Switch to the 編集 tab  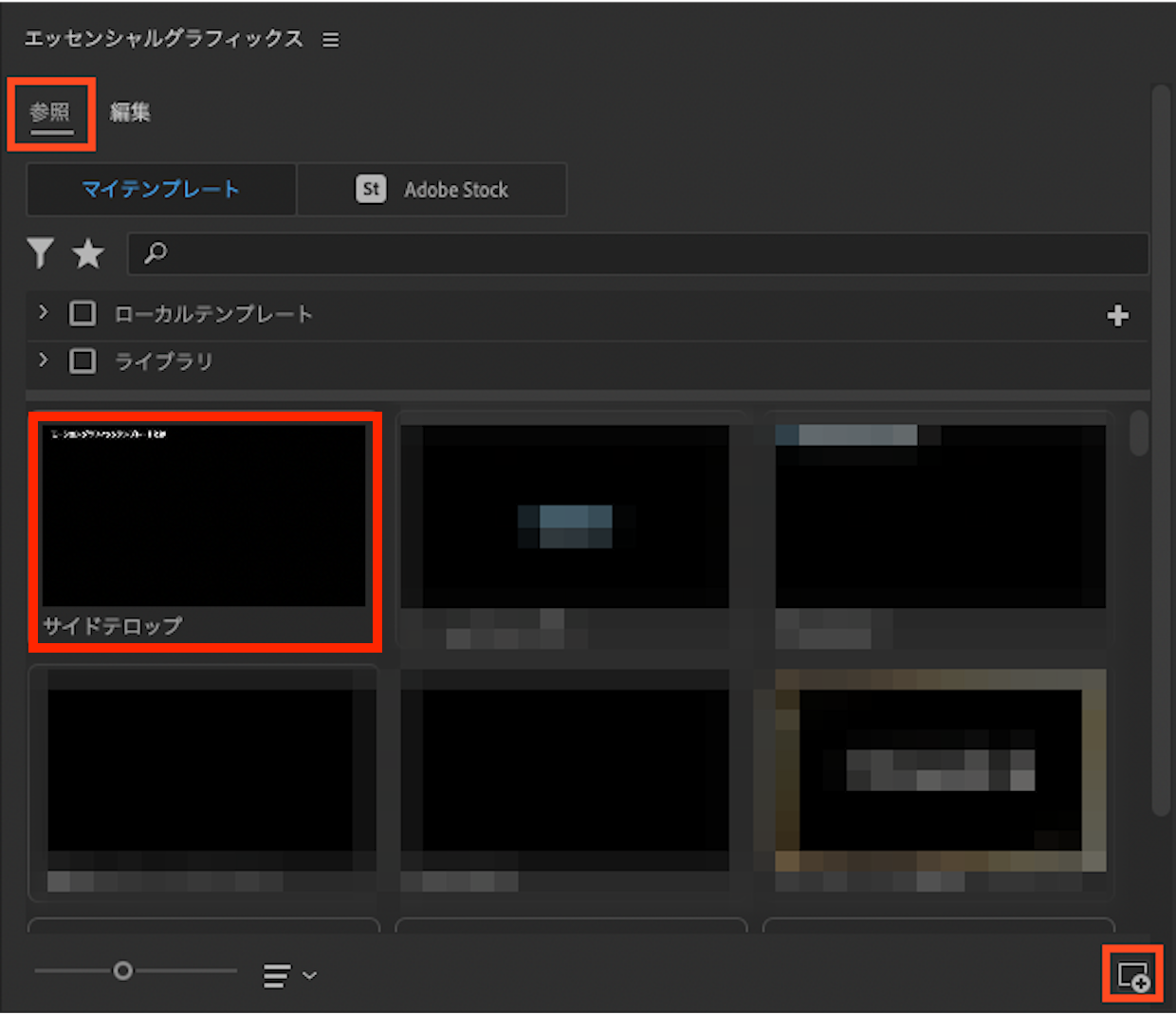(130, 113)
